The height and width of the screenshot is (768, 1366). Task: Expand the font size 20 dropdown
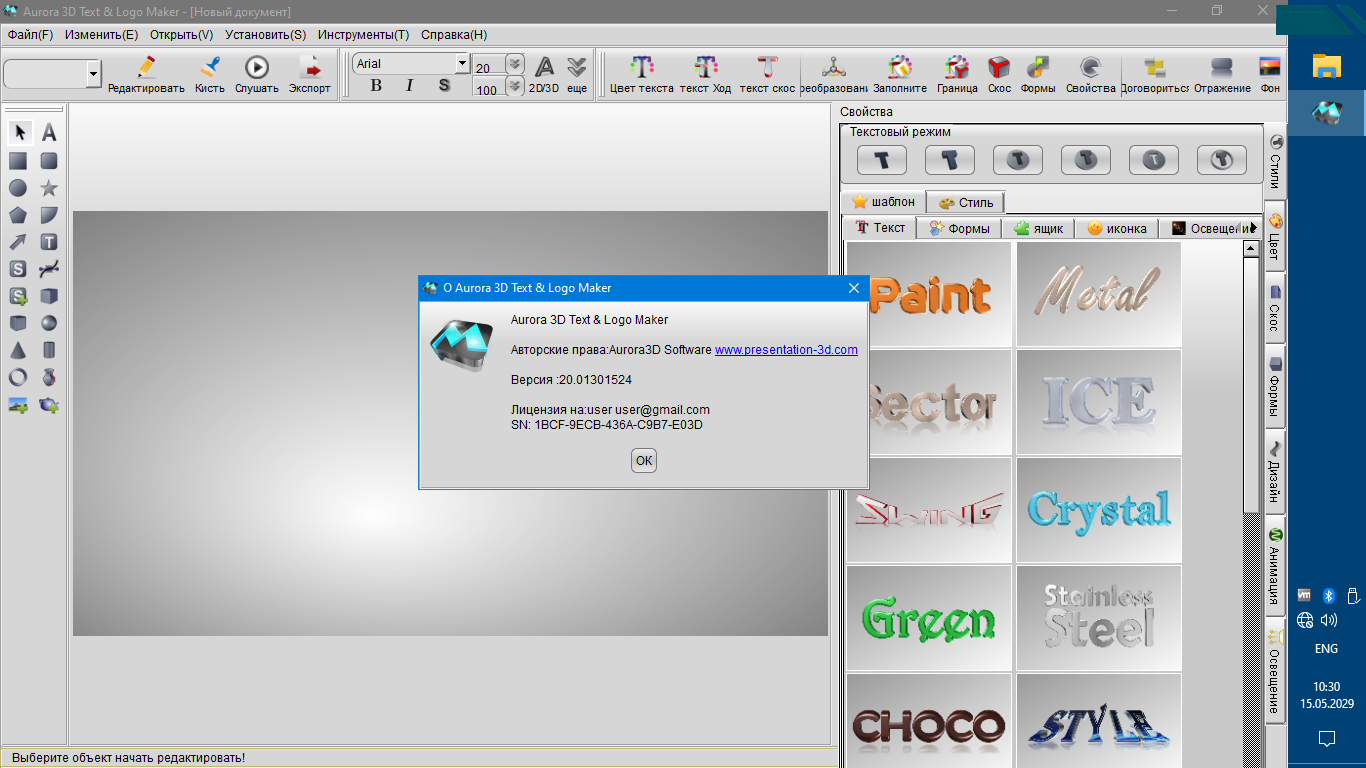[x=514, y=64]
